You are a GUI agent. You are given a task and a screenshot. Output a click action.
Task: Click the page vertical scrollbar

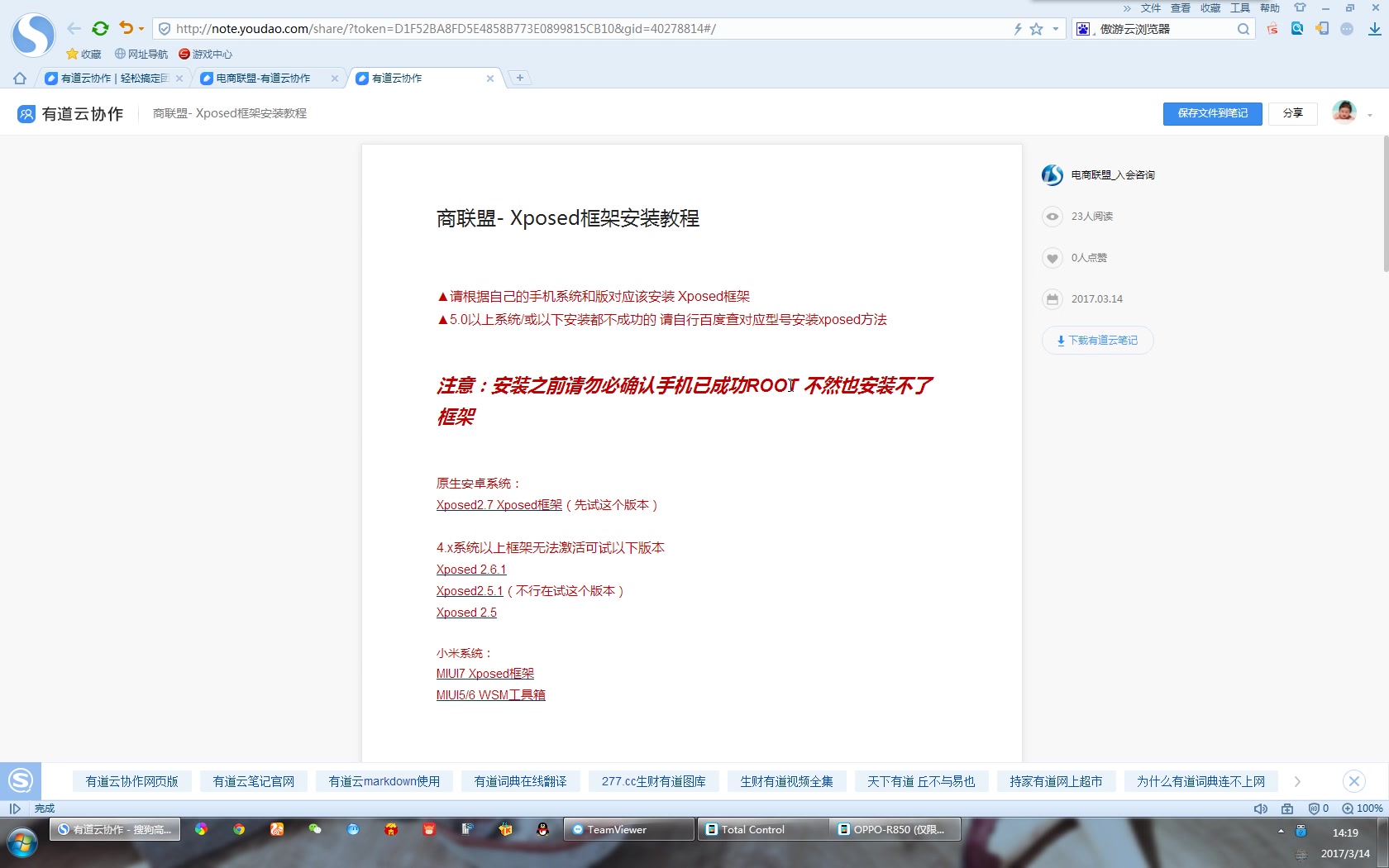(1385, 203)
